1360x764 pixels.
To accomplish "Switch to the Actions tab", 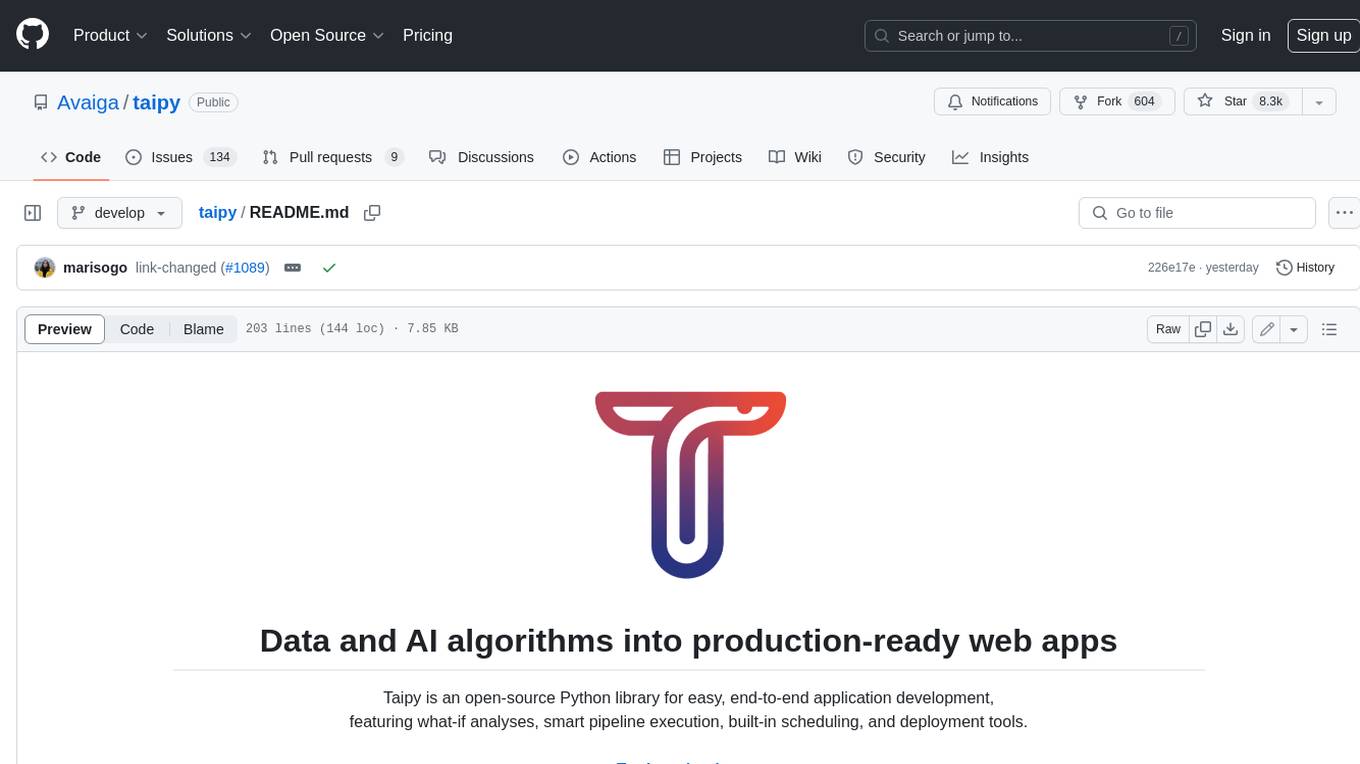I will coord(599,157).
